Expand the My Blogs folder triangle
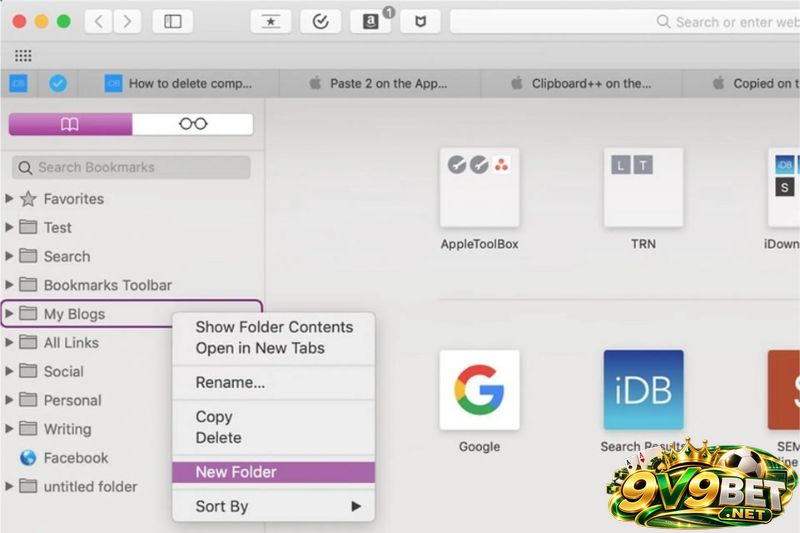This screenshot has height=533, width=800. (9, 314)
